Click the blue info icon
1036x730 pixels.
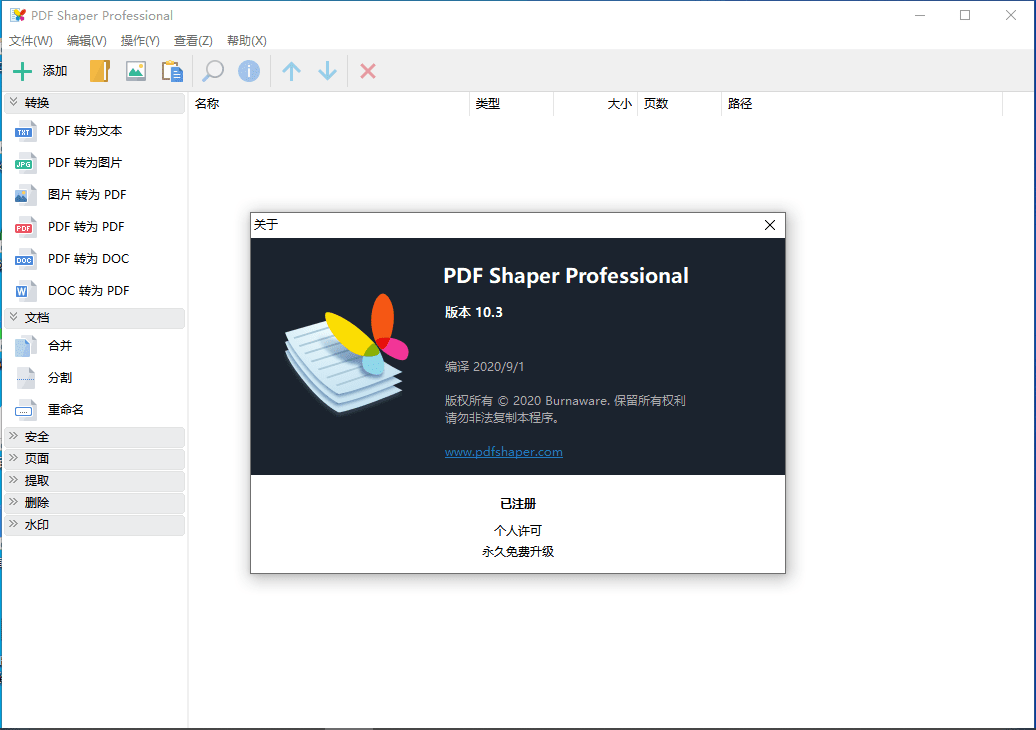click(249, 71)
